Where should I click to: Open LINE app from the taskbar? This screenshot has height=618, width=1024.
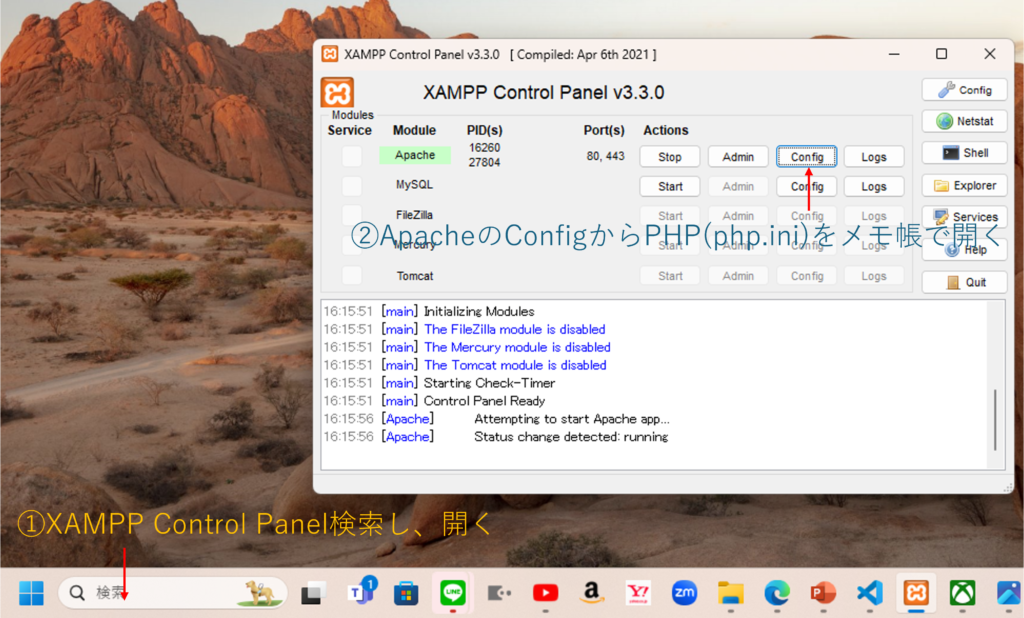pos(453,593)
